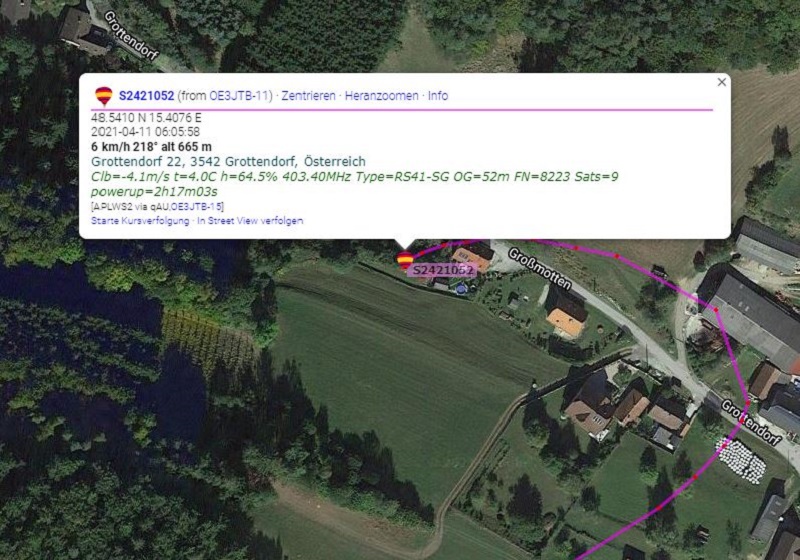Click the balloon icon in the popup header
The height and width of the screenshot is (560, 800).
point(104,96)
